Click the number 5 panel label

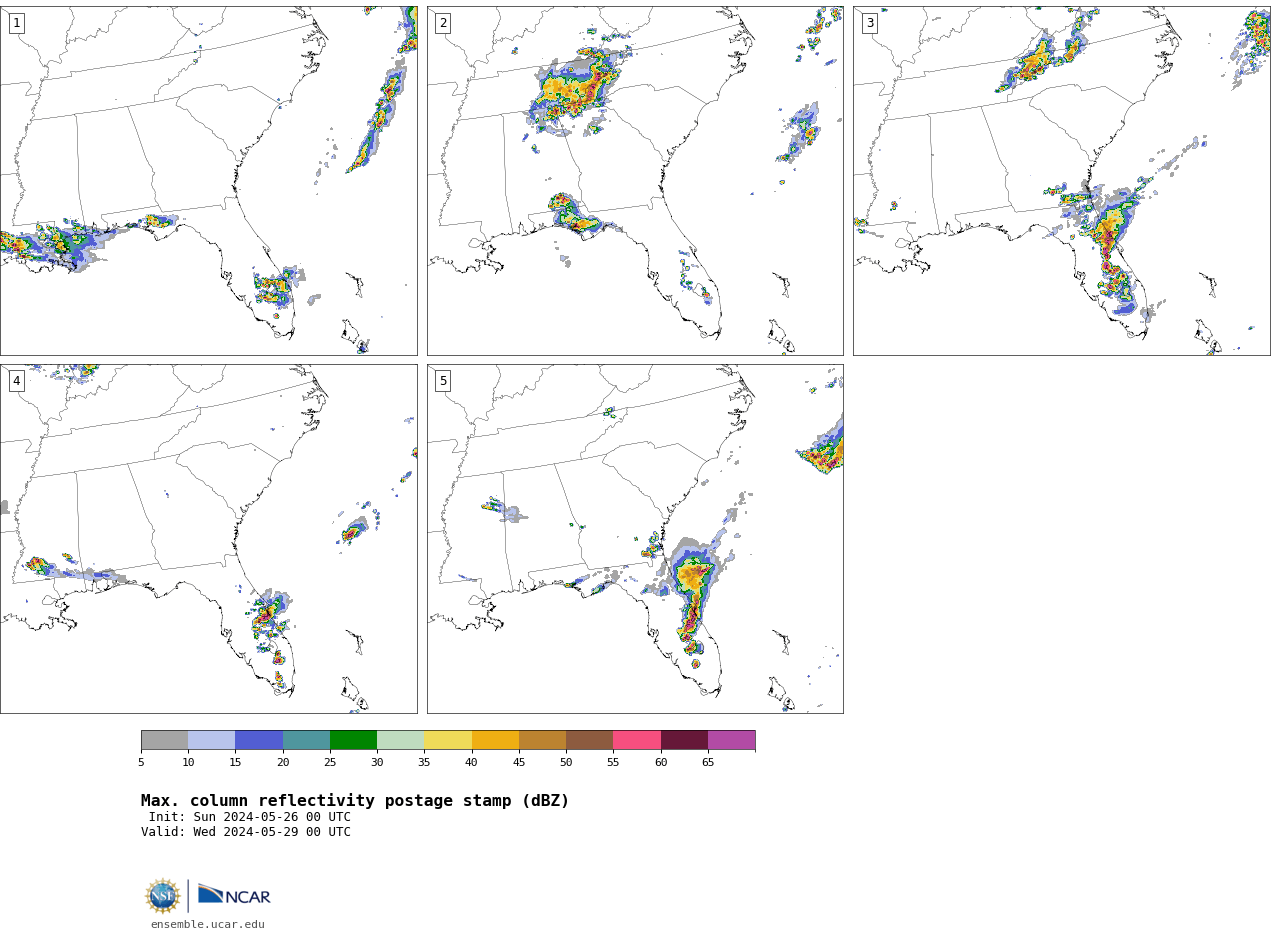[443, 381]
